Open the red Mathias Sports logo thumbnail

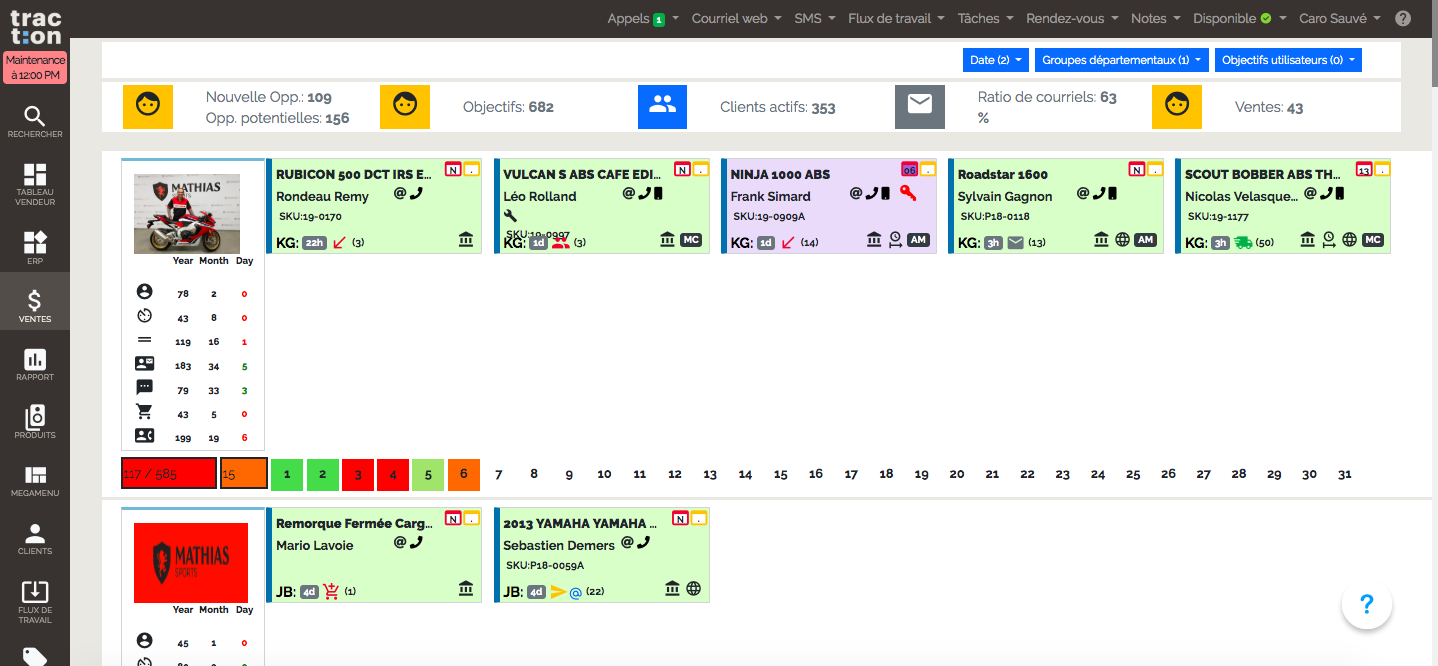click(191, 563)
